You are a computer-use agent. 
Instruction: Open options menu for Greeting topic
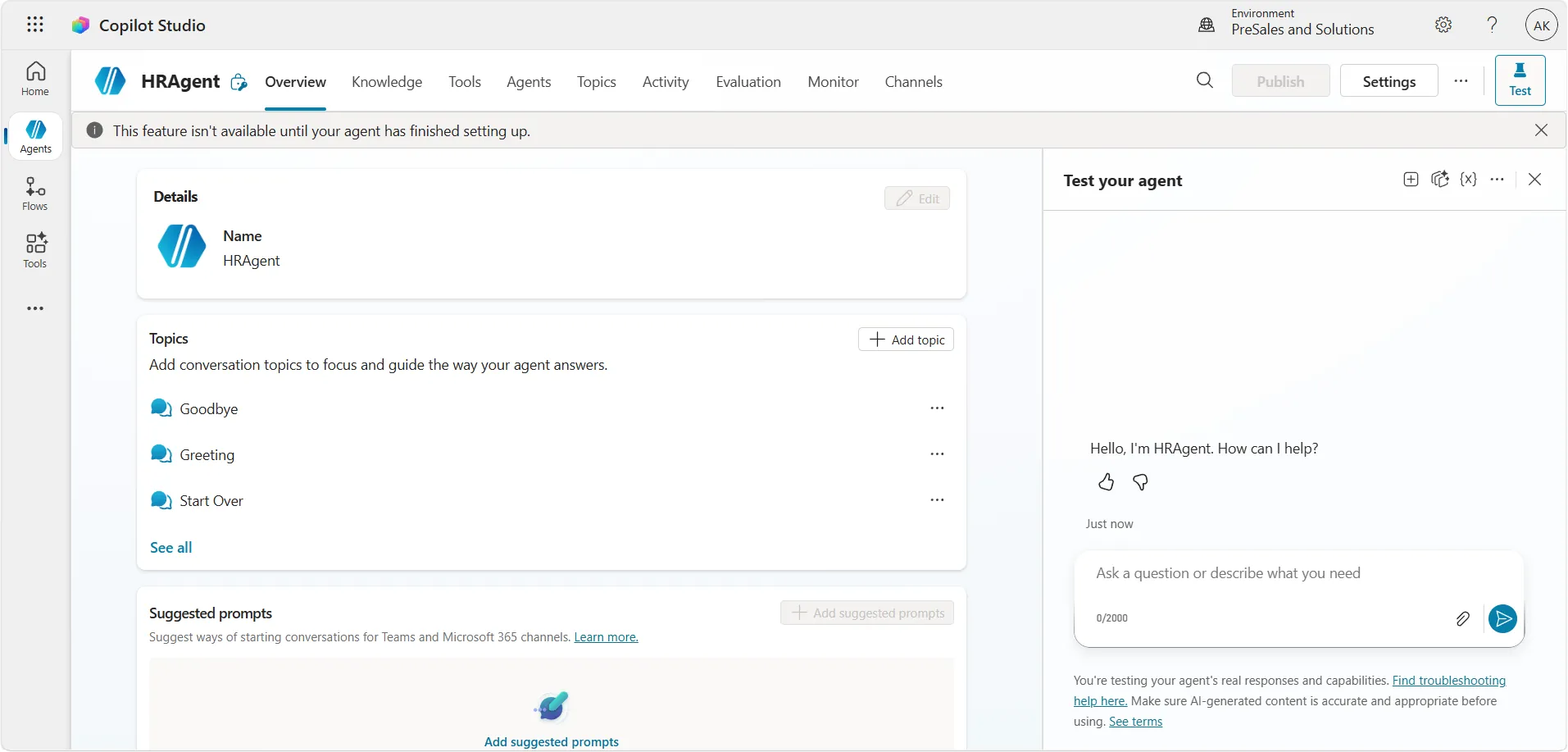[937, 454]
